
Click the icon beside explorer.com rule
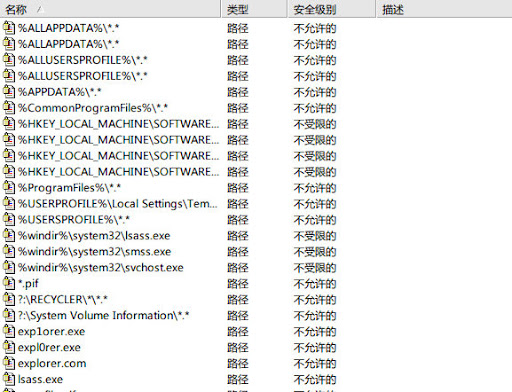pyautogui.click(x=9, y=363)
